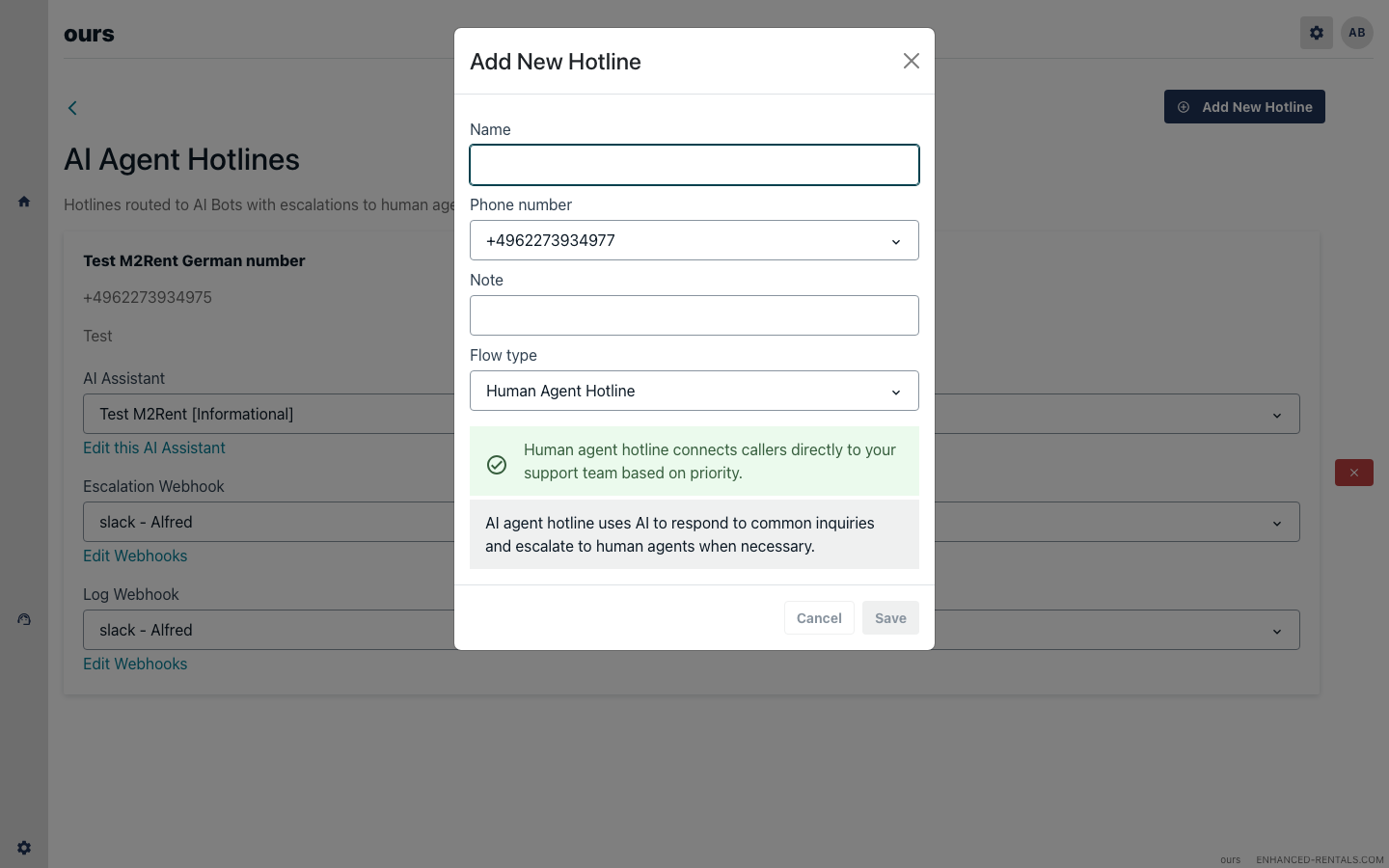Click the green checkmark info icon
This screenshot has height=868, width=1389.
pyautogui.click(x=497, y=465)
